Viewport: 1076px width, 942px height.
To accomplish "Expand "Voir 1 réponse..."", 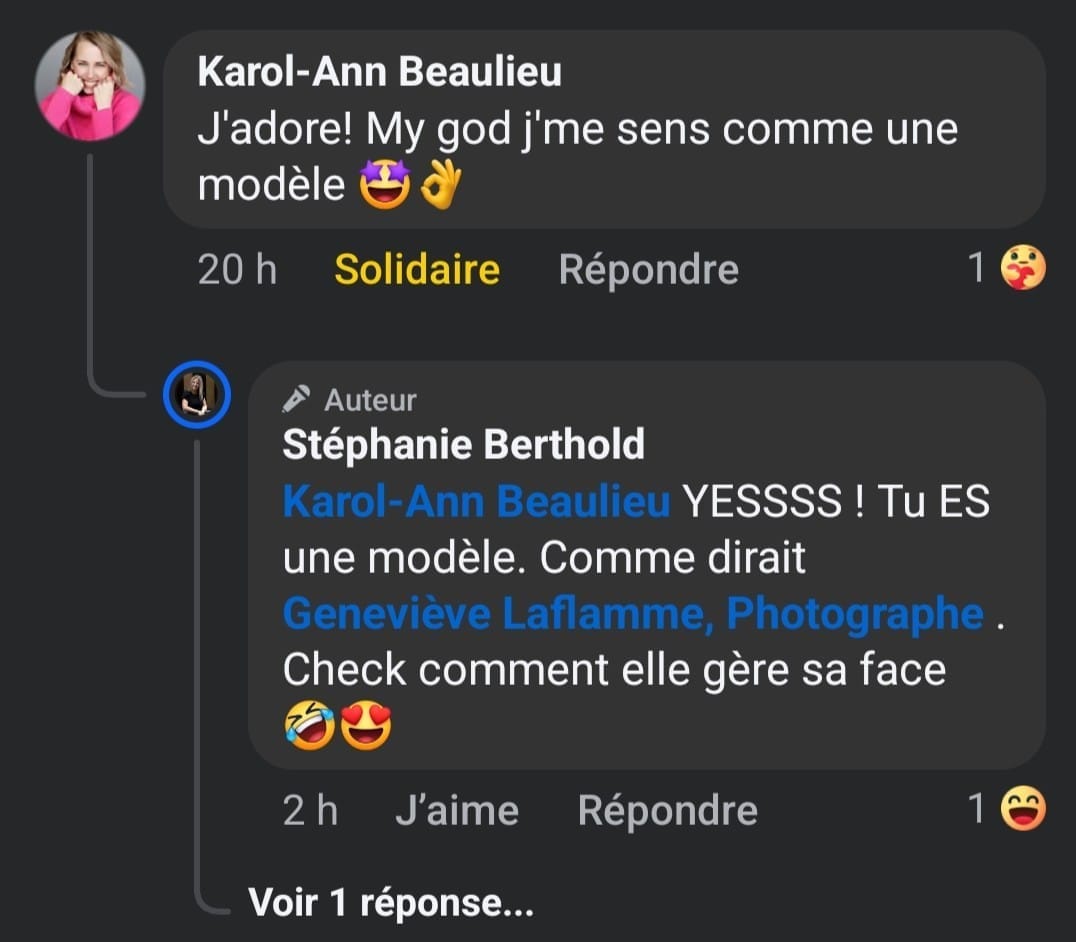I will 390,903.
